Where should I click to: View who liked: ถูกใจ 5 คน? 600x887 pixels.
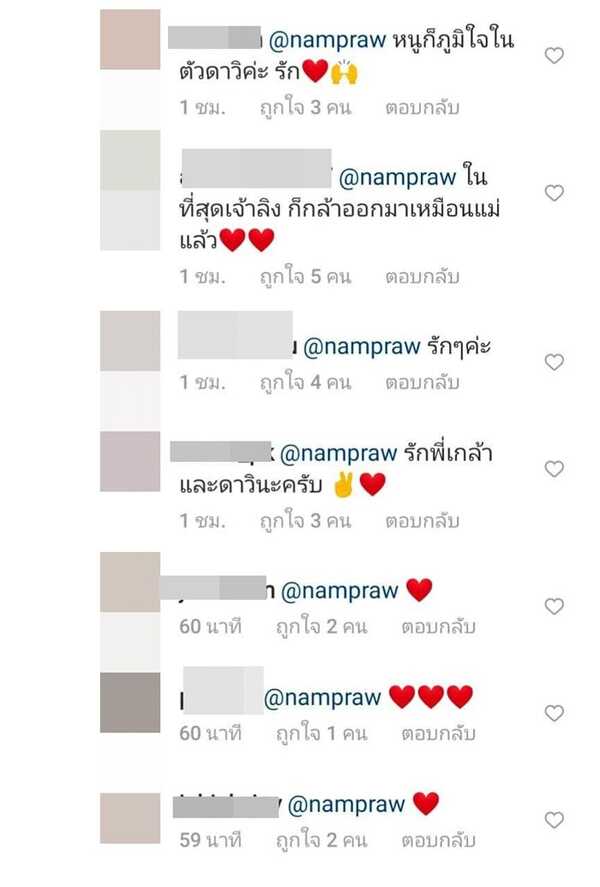(305, 277)
